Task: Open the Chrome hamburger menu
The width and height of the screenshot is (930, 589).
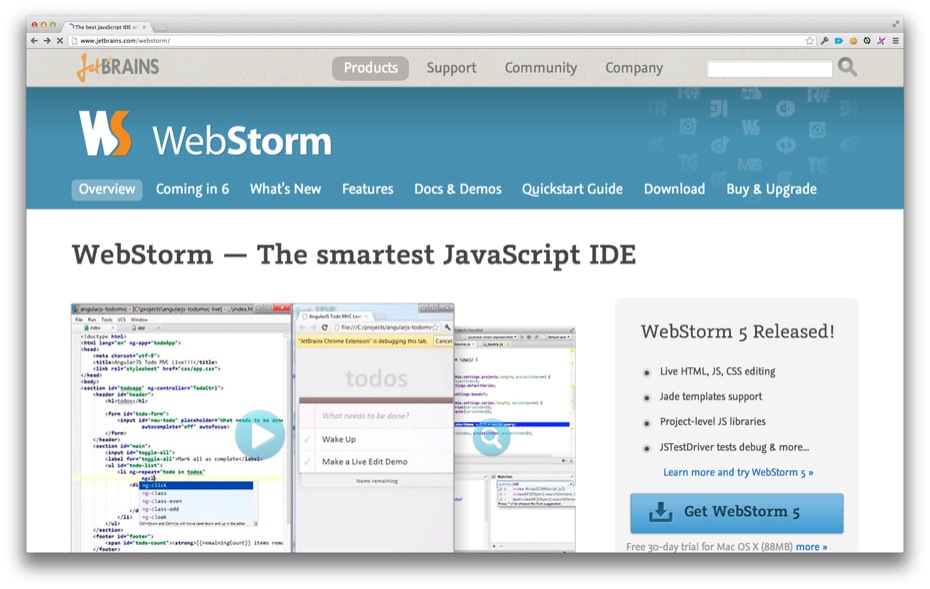Action: (x=895, y=41)
